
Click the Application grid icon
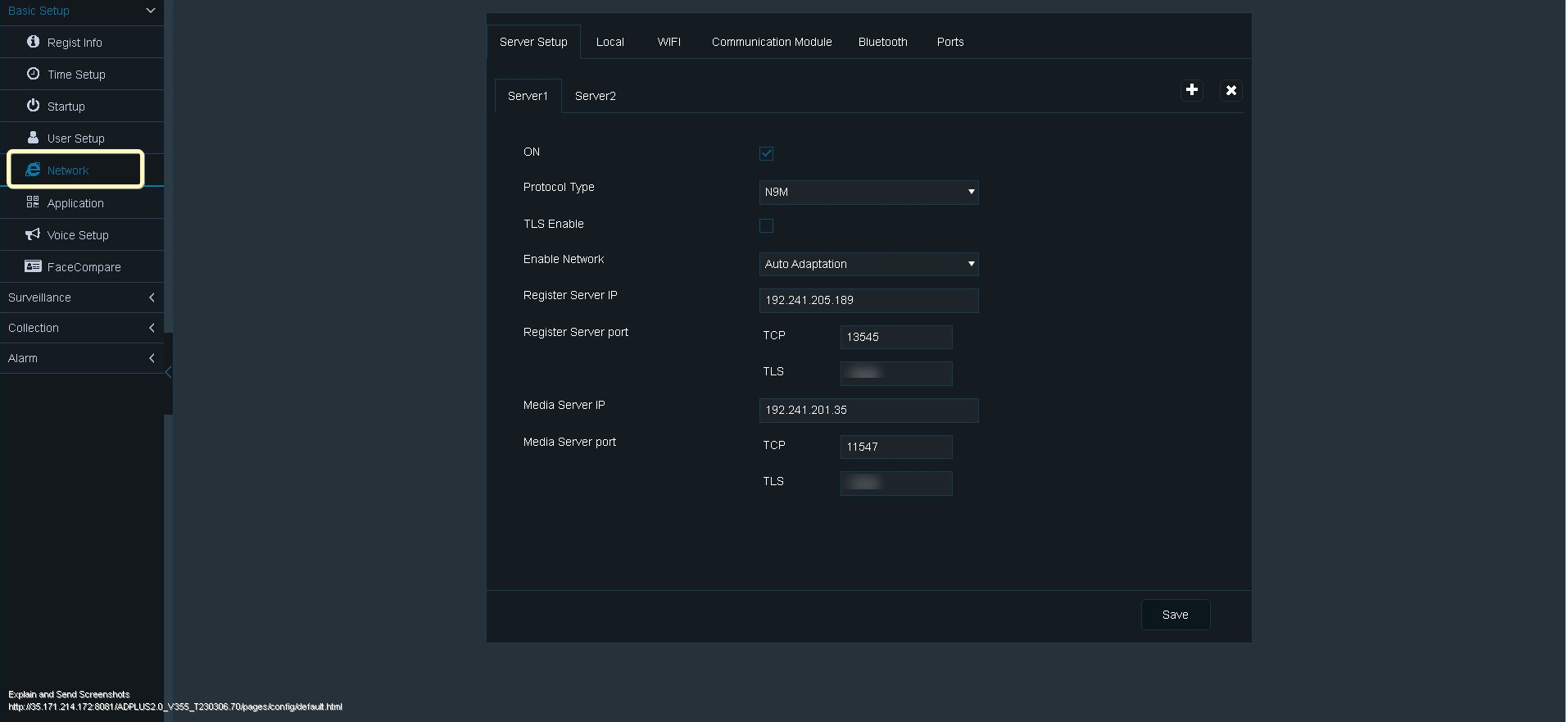click(33, 202)
